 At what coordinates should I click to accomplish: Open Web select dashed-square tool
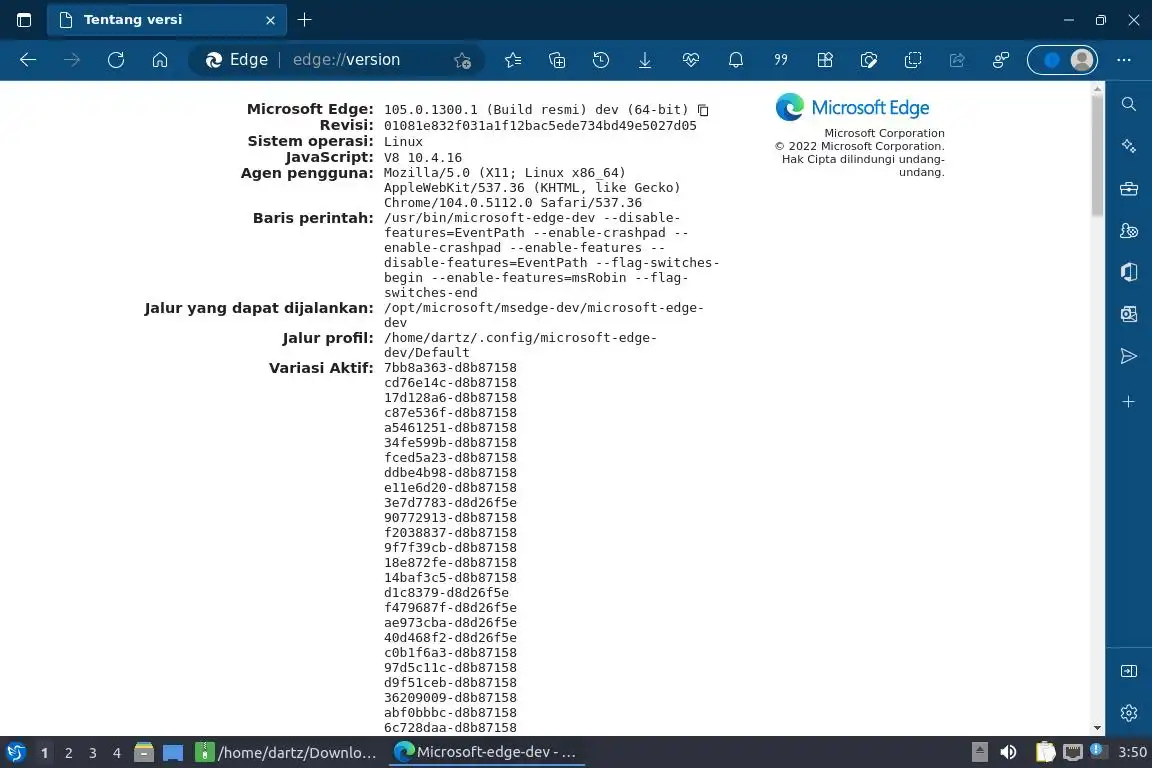[913, 60]
